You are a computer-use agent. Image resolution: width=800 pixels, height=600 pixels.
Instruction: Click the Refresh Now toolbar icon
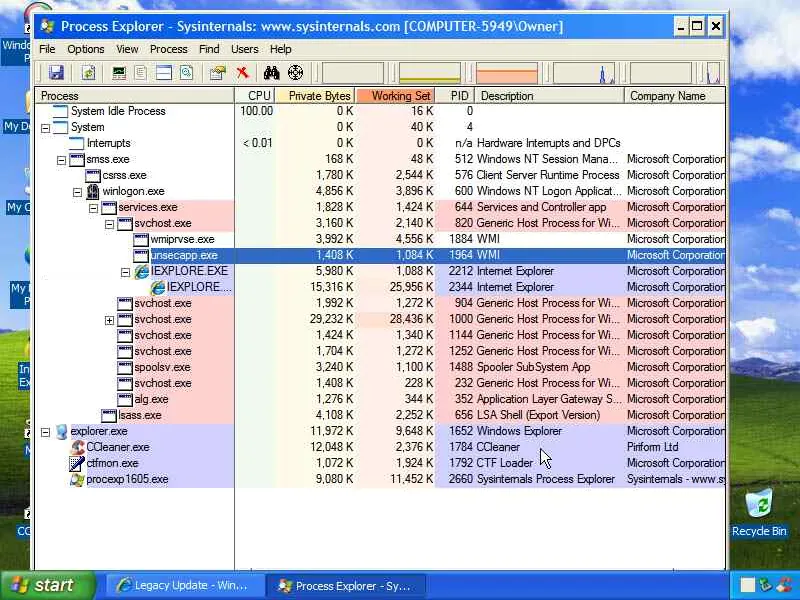click(x=89, y=73)
